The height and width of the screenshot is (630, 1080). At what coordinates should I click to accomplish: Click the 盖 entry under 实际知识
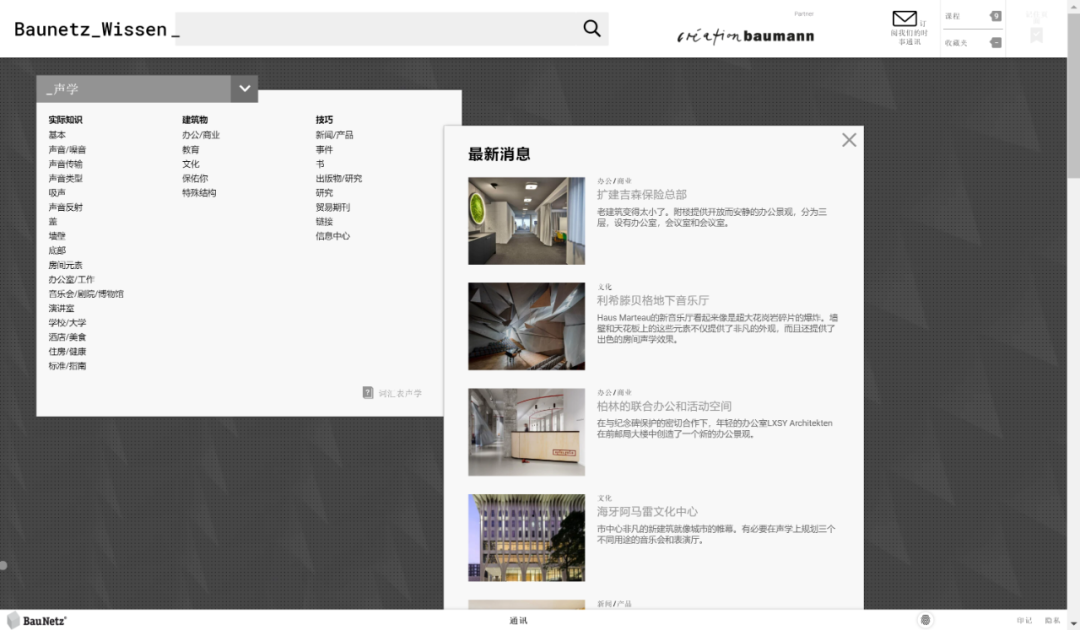pyautogui.click(x=53, y=222)
